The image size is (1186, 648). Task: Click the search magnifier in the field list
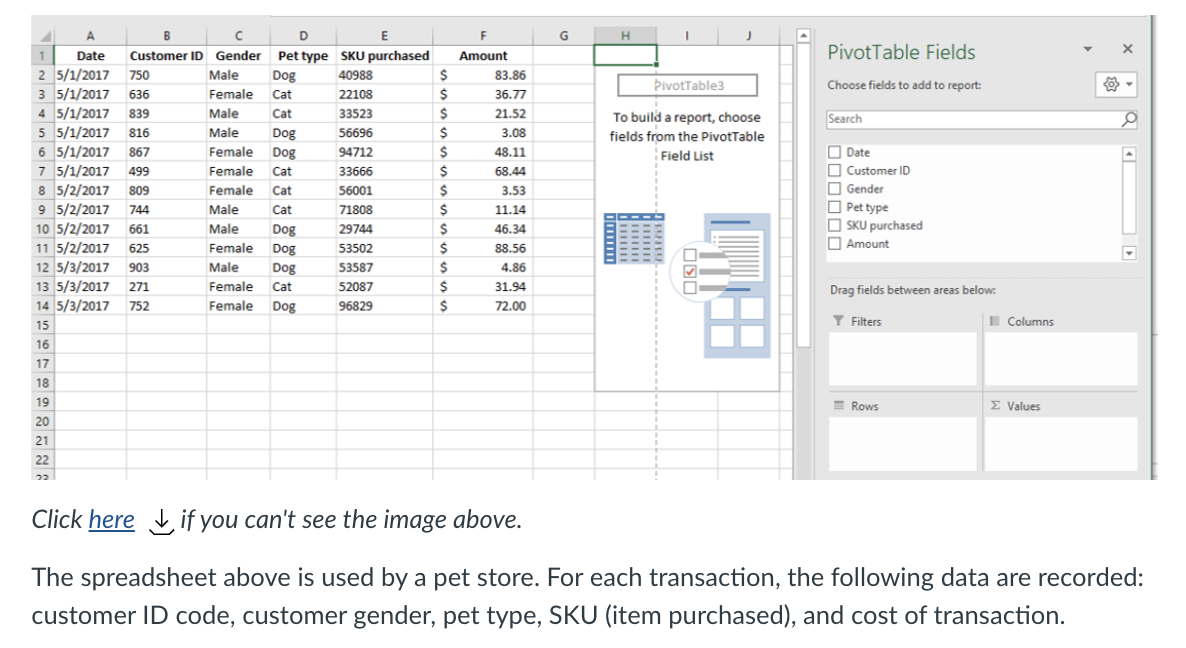(x=1127, y=118)
